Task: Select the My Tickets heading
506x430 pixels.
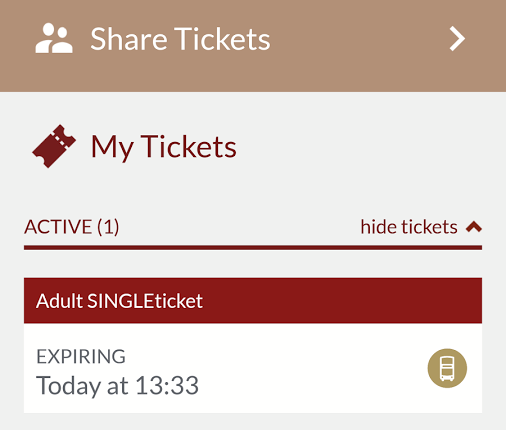Action: [164, 147]
